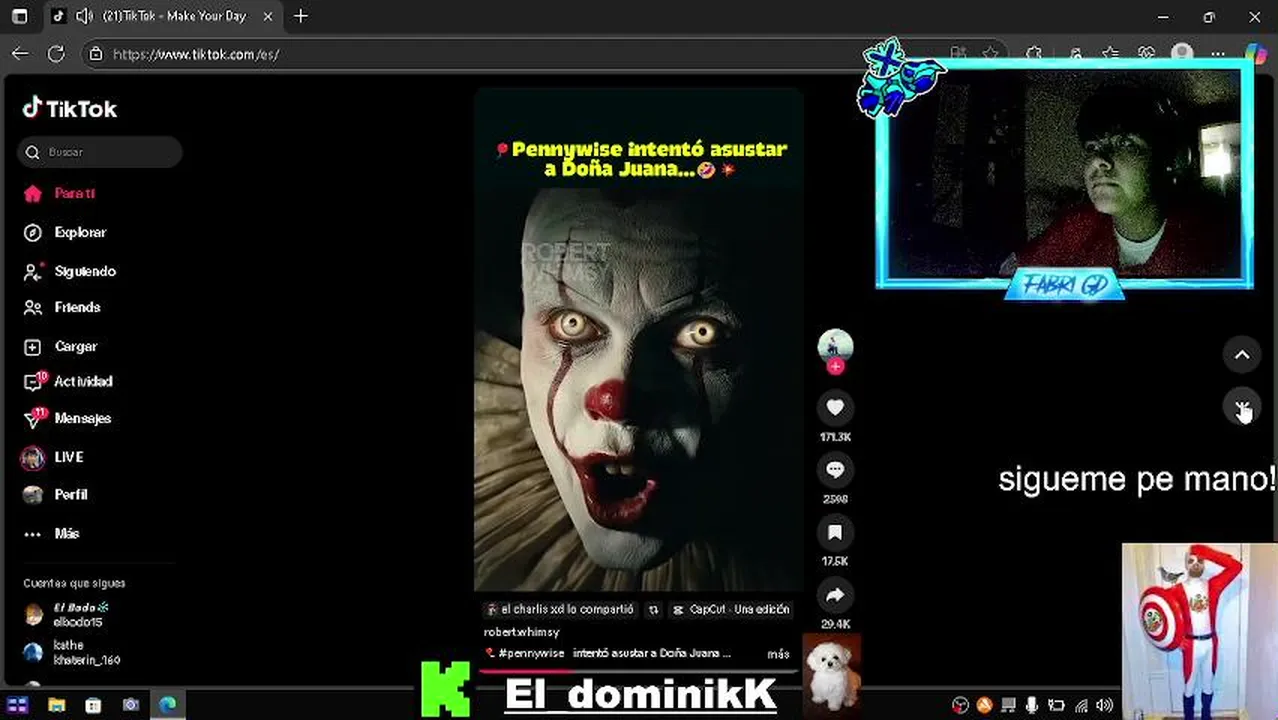Screen dimensions: 1278x720
Task: Click the plus-square icon beside Cargar
Action: click(33, 347)
